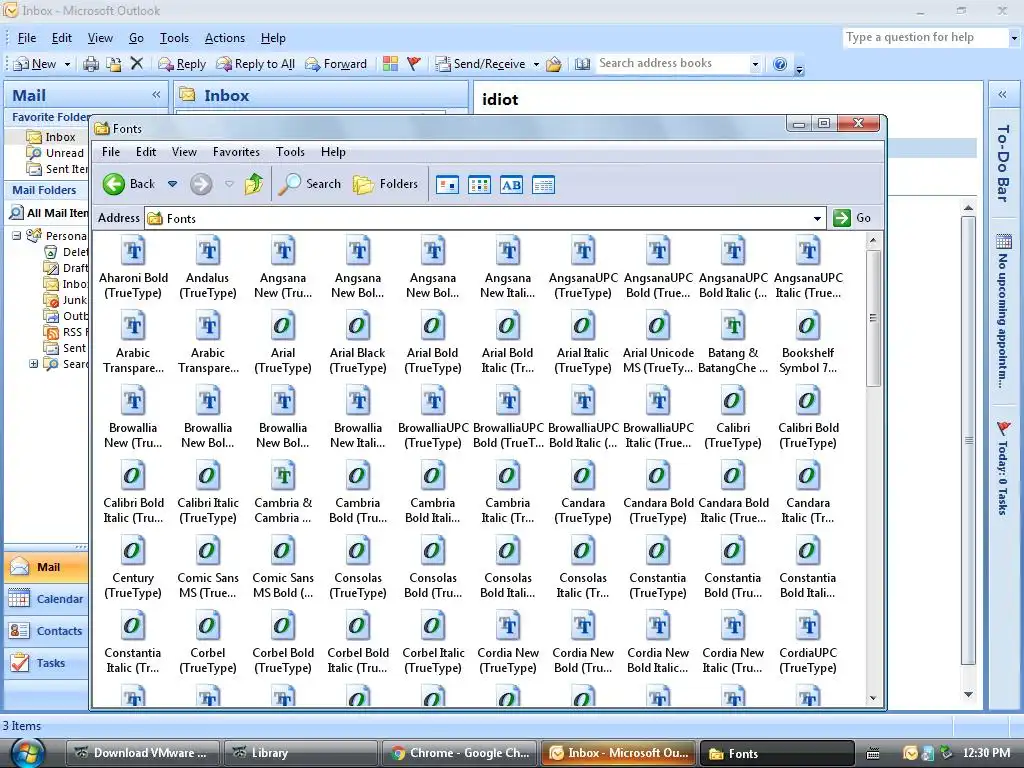
Task: Select the CordiaUPC font icon
Action: [x=808, y=627]
